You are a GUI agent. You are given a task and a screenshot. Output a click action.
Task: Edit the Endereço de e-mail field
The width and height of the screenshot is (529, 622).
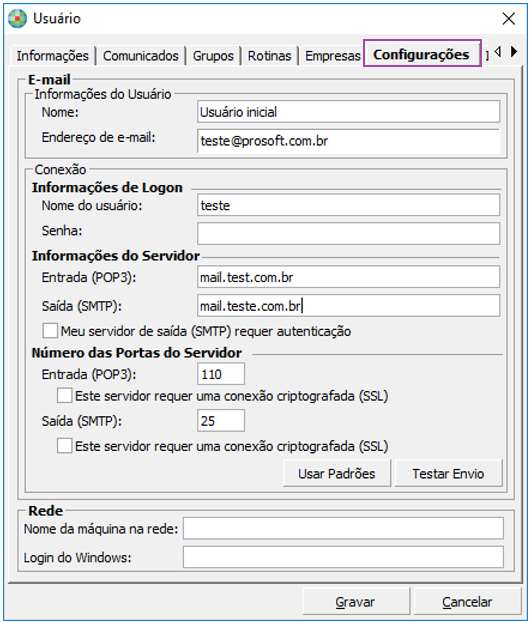[348, 141]
